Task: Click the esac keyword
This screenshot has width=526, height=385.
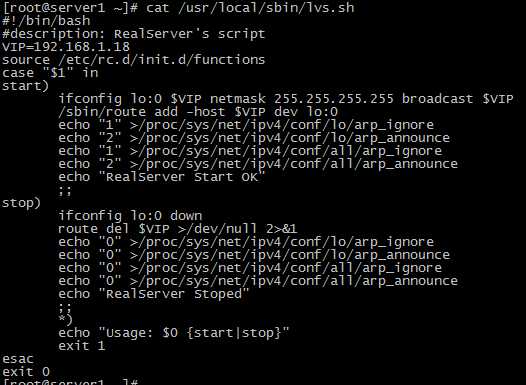Action: [x=18, y=359]
